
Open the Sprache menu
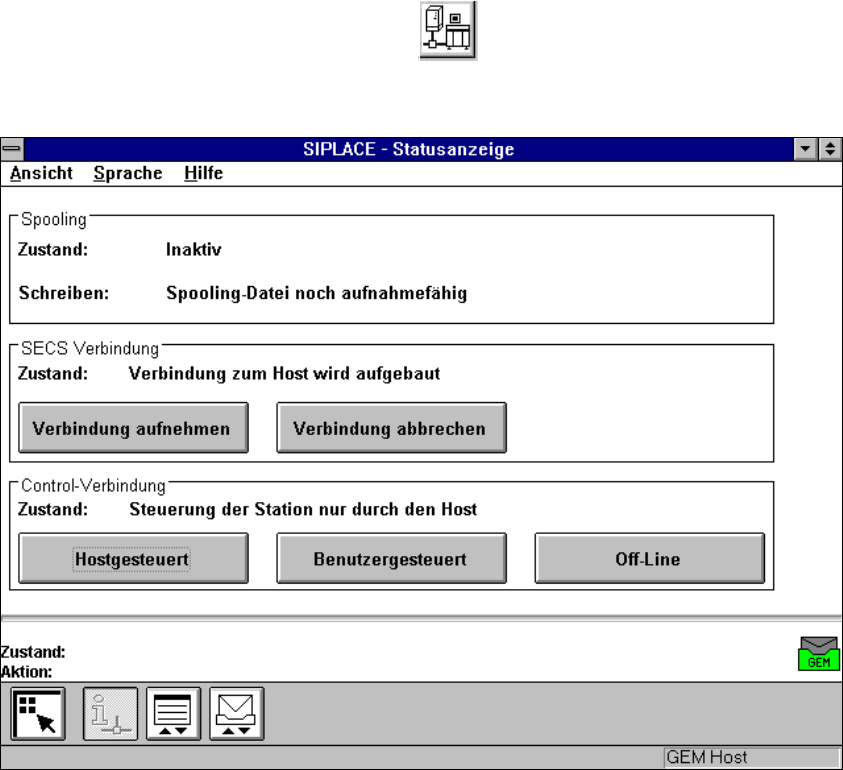click(x=128, y=173)
